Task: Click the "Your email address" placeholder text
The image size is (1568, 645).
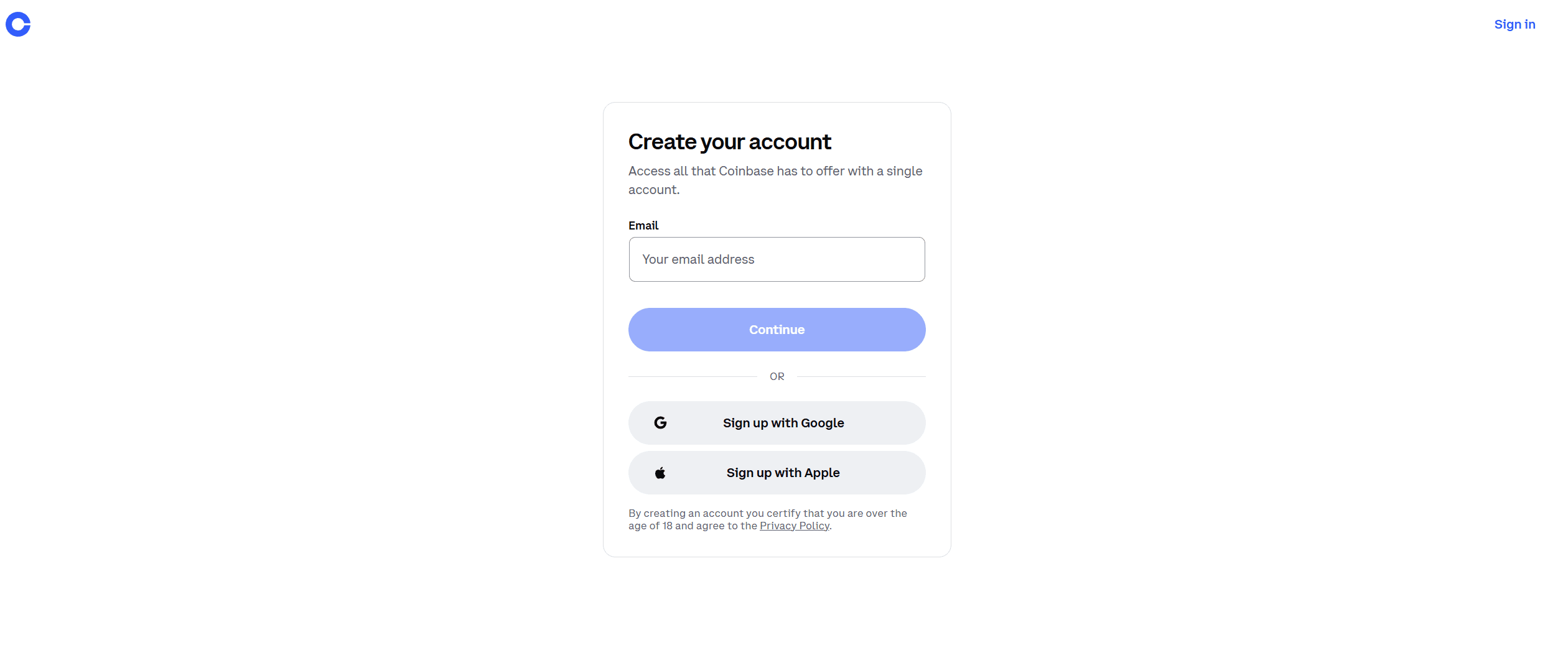Action: 698,259
